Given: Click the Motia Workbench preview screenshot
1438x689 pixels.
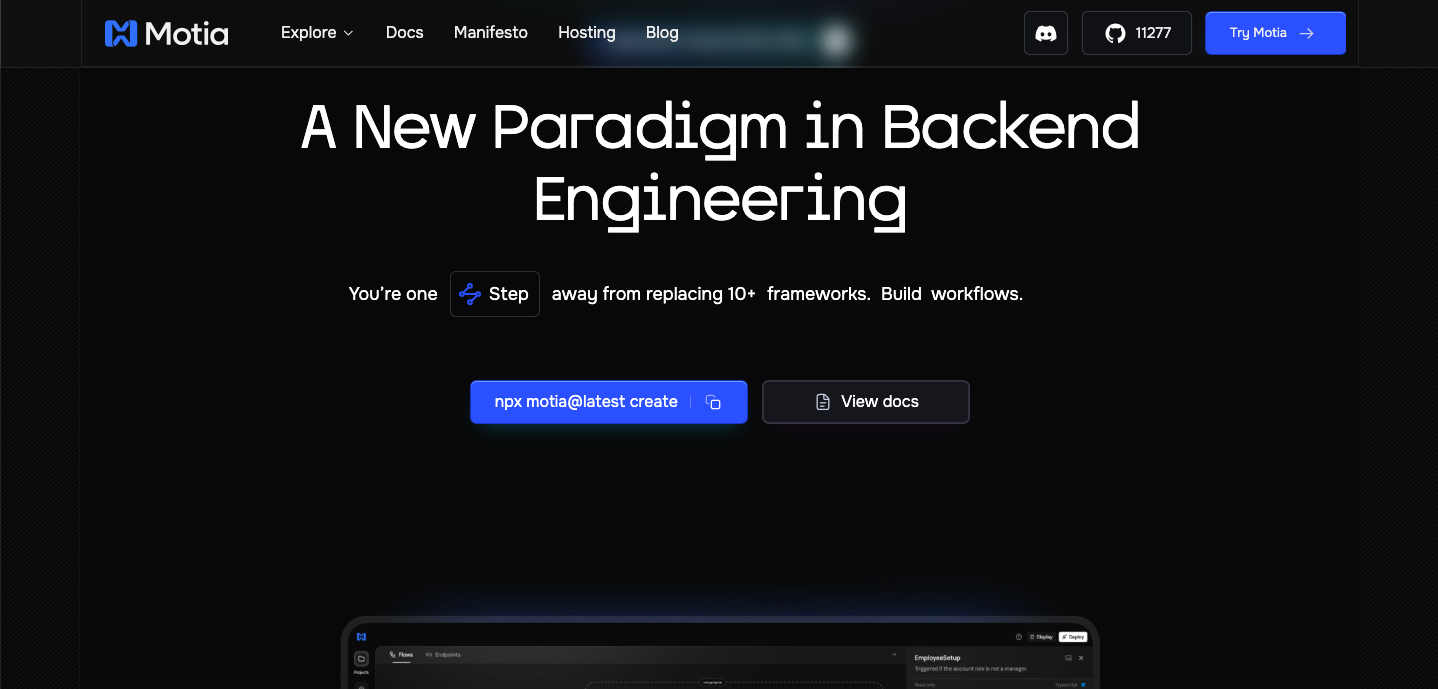Looking at the screenshot, I should point(720,653).
